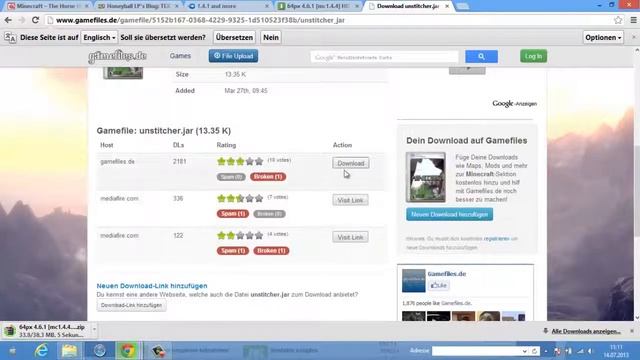
Task: Click Spam (1) tag on 336 DLs row
Action: [233, 214]
